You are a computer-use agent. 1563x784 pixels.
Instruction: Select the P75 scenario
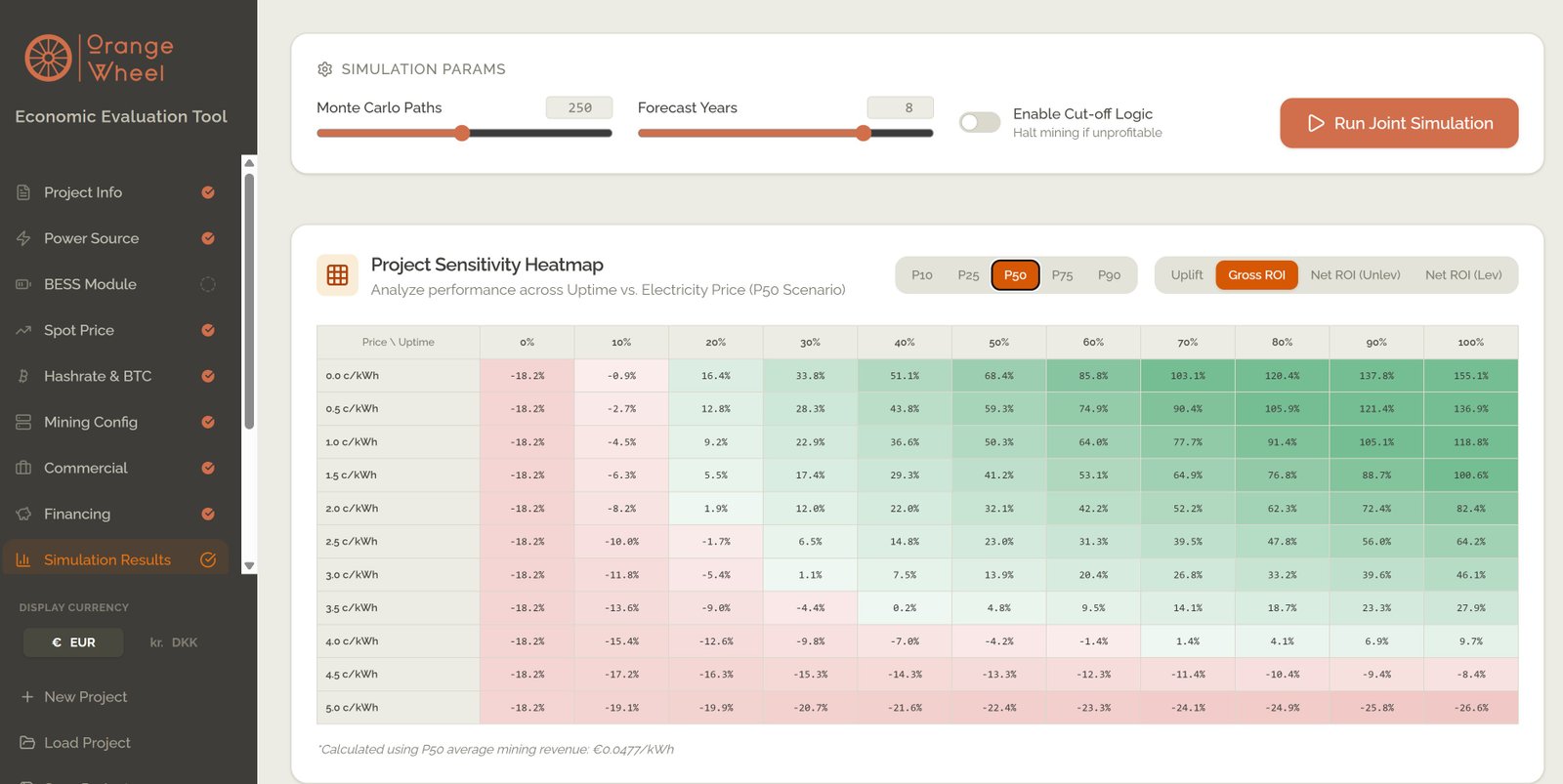pyautogui.click(x=1062, y=275)
